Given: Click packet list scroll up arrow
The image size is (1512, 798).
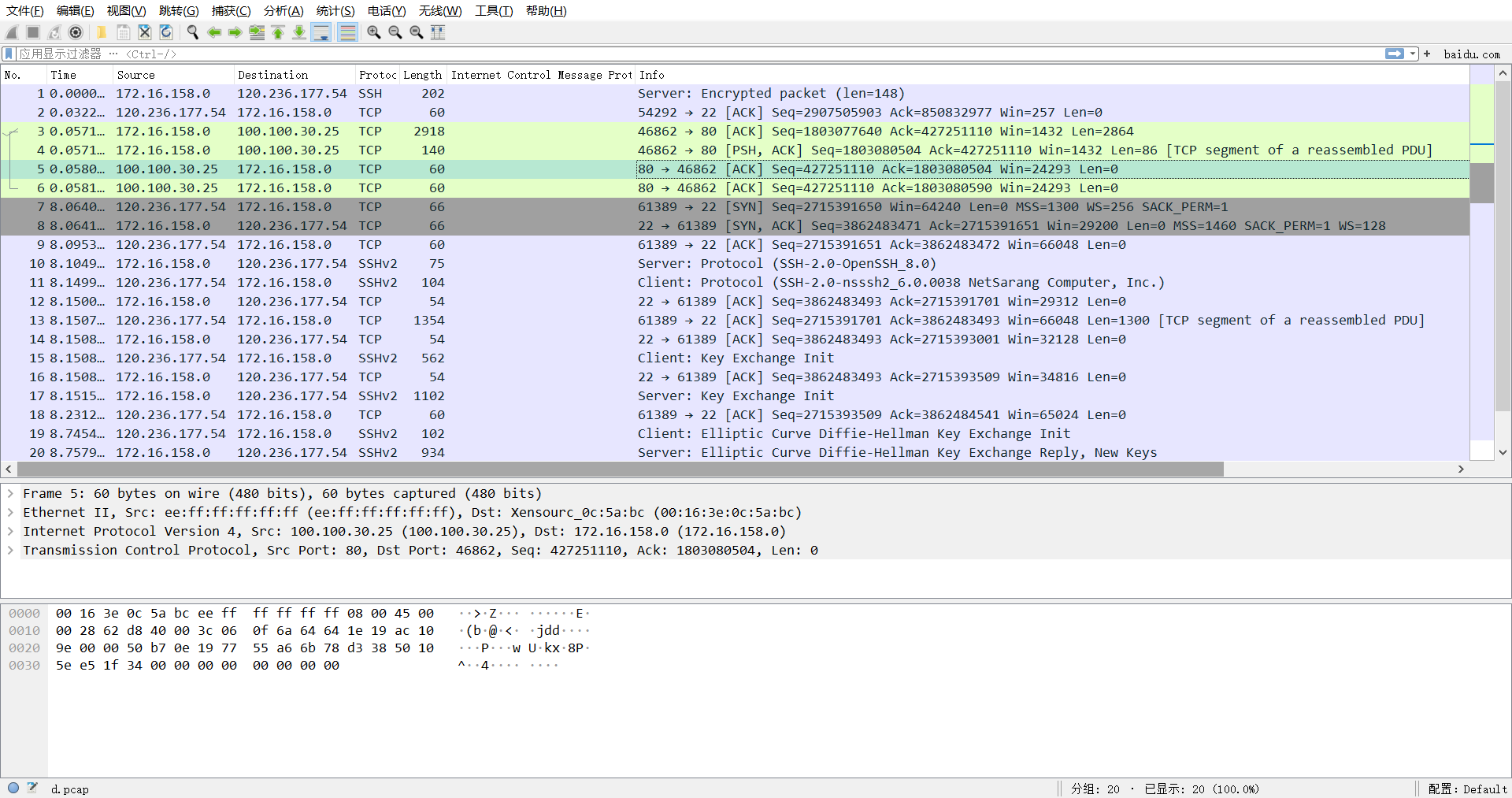Looking at the screenshot, I should [1503, 73].
